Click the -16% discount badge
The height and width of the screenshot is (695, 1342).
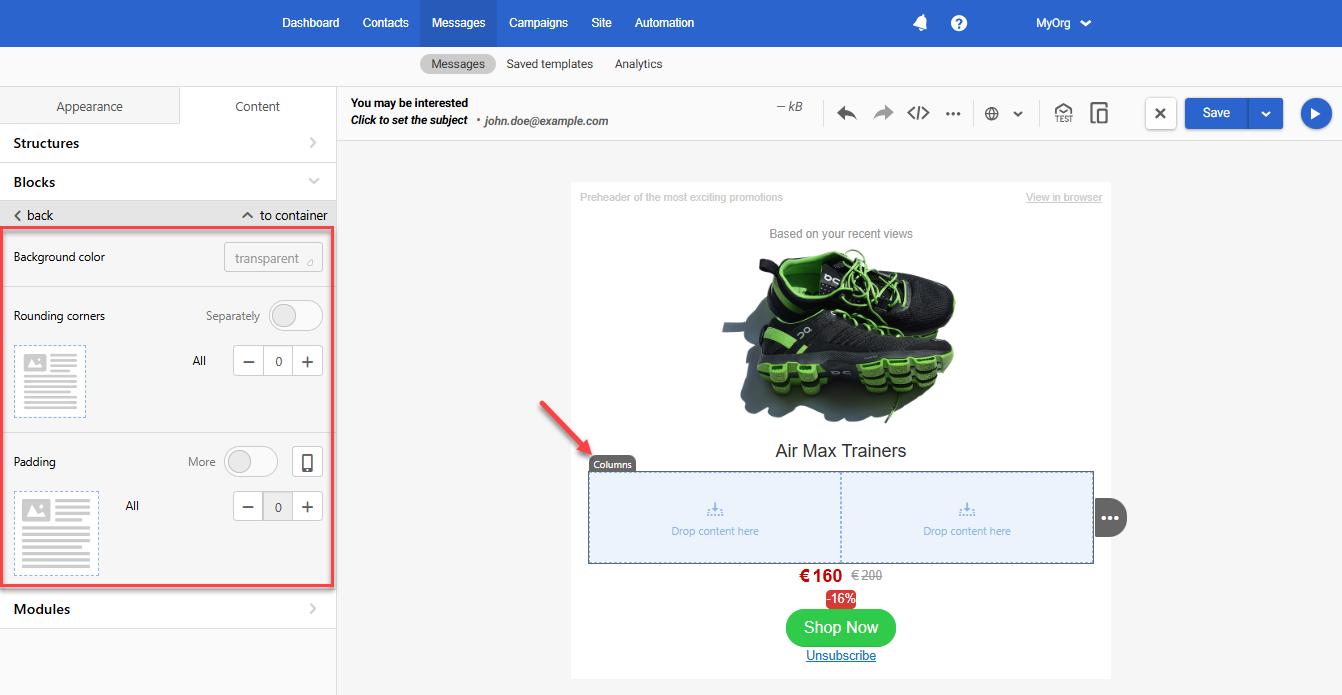[x=840, y=599]
